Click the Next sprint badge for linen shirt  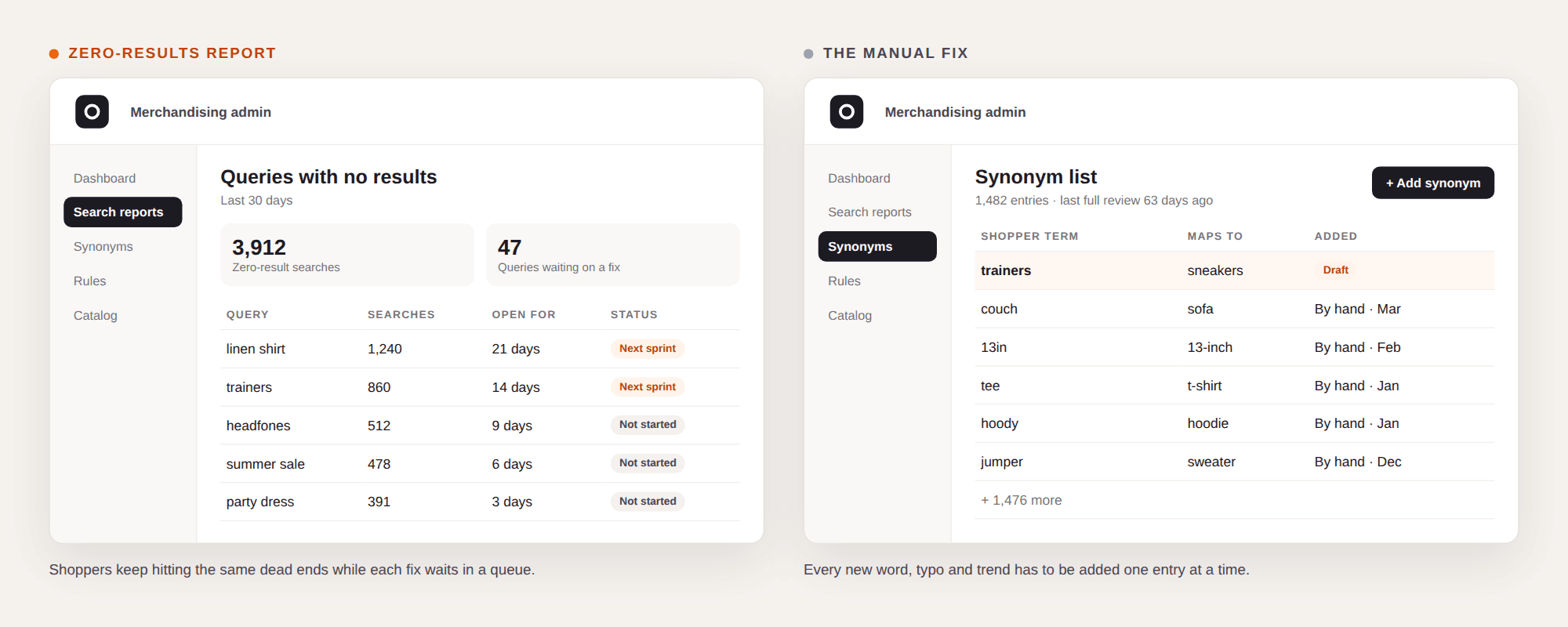[648, 348]
